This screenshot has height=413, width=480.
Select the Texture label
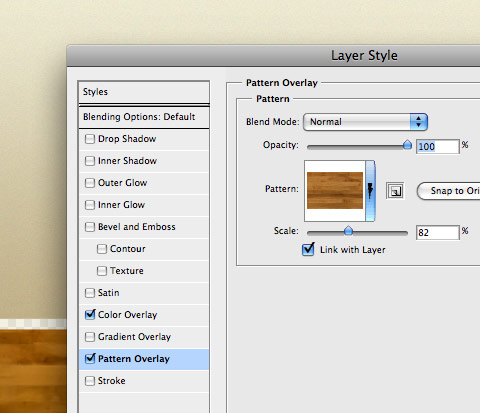[127, 271]
